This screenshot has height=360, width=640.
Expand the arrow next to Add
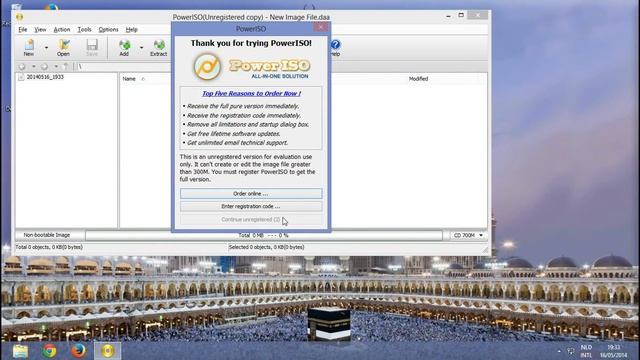142,48
